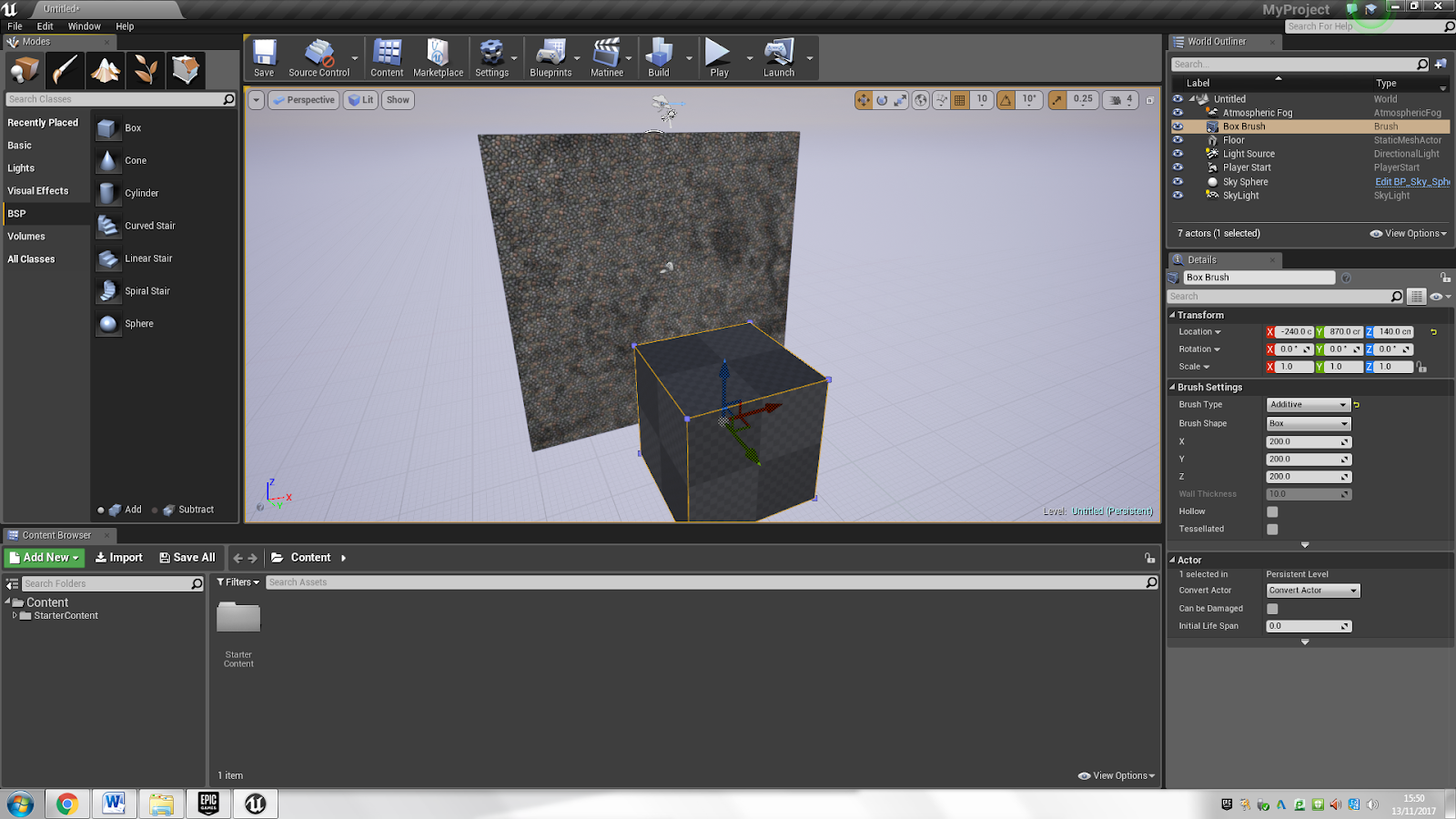Toggle grid snapping in viewport toolbar
The image size is (1456, 819).
(x=959, y=100)
